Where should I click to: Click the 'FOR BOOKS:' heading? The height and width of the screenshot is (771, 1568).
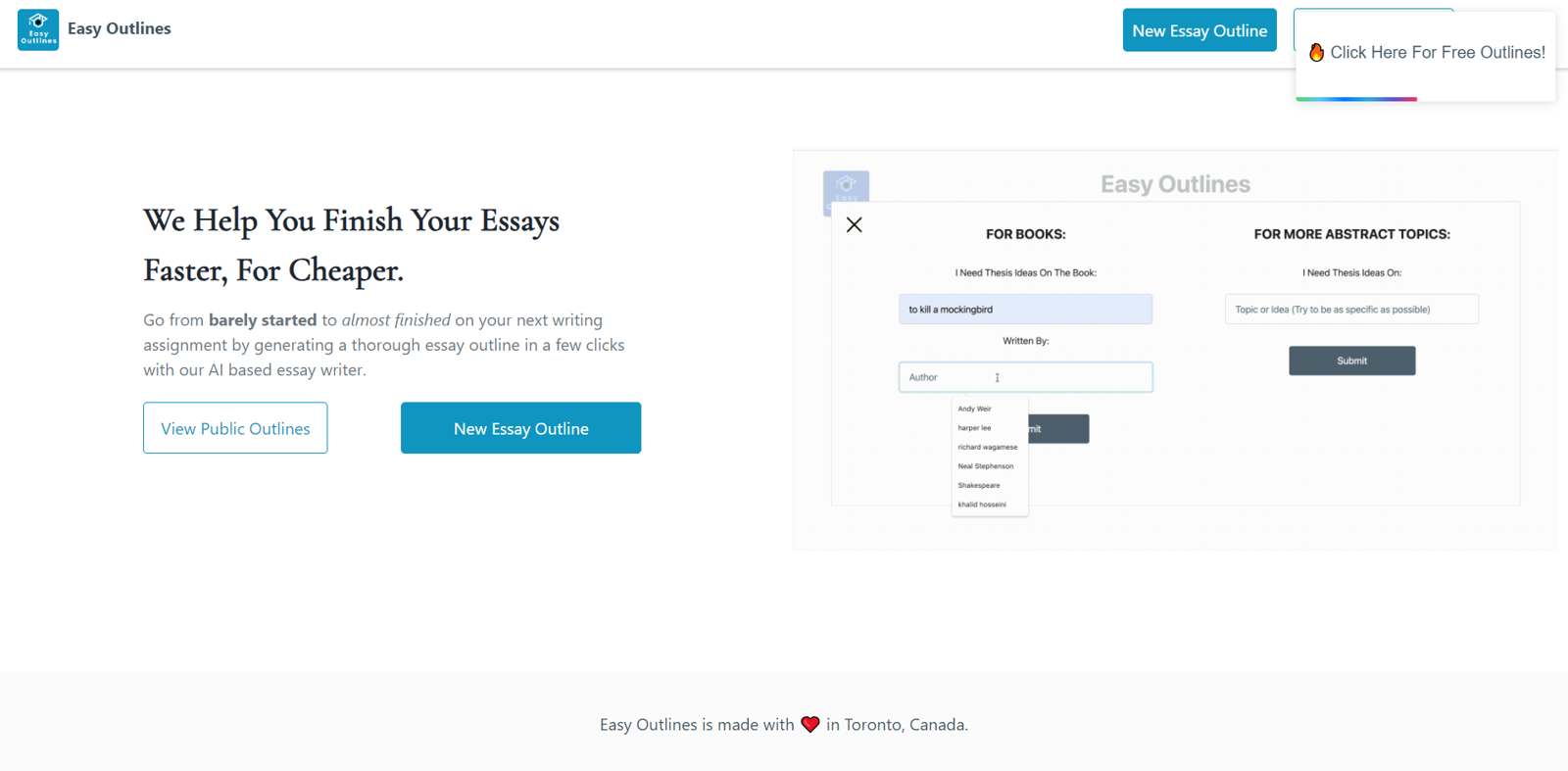click(x=1025, y=234)
